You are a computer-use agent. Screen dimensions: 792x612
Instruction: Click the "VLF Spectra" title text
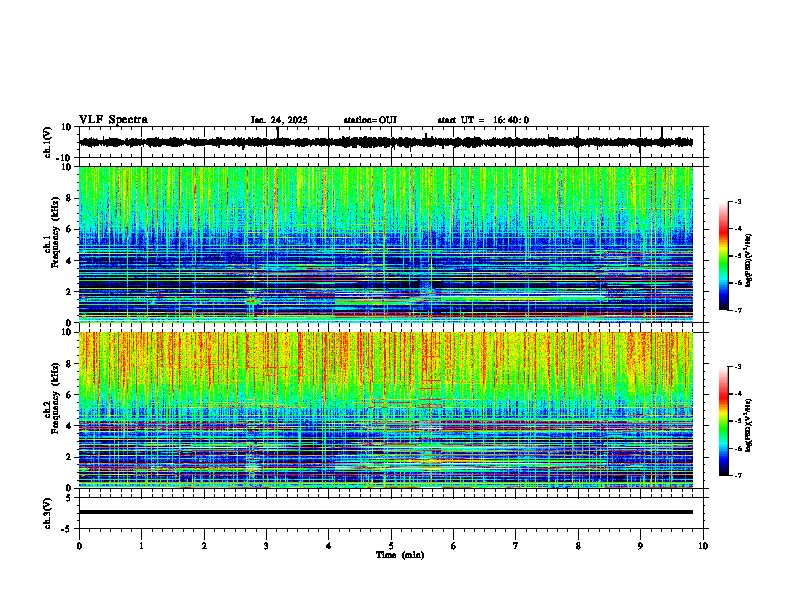point(113,120)
